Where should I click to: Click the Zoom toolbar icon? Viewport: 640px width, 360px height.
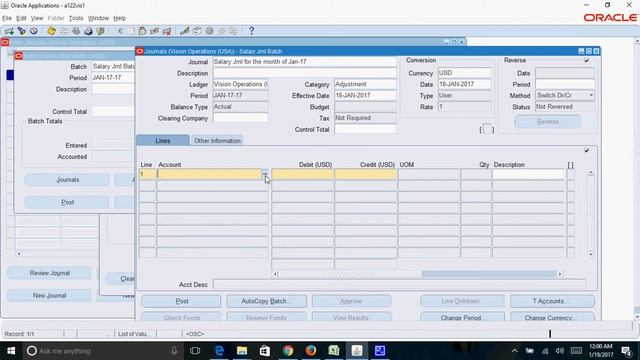click(197, 31)
